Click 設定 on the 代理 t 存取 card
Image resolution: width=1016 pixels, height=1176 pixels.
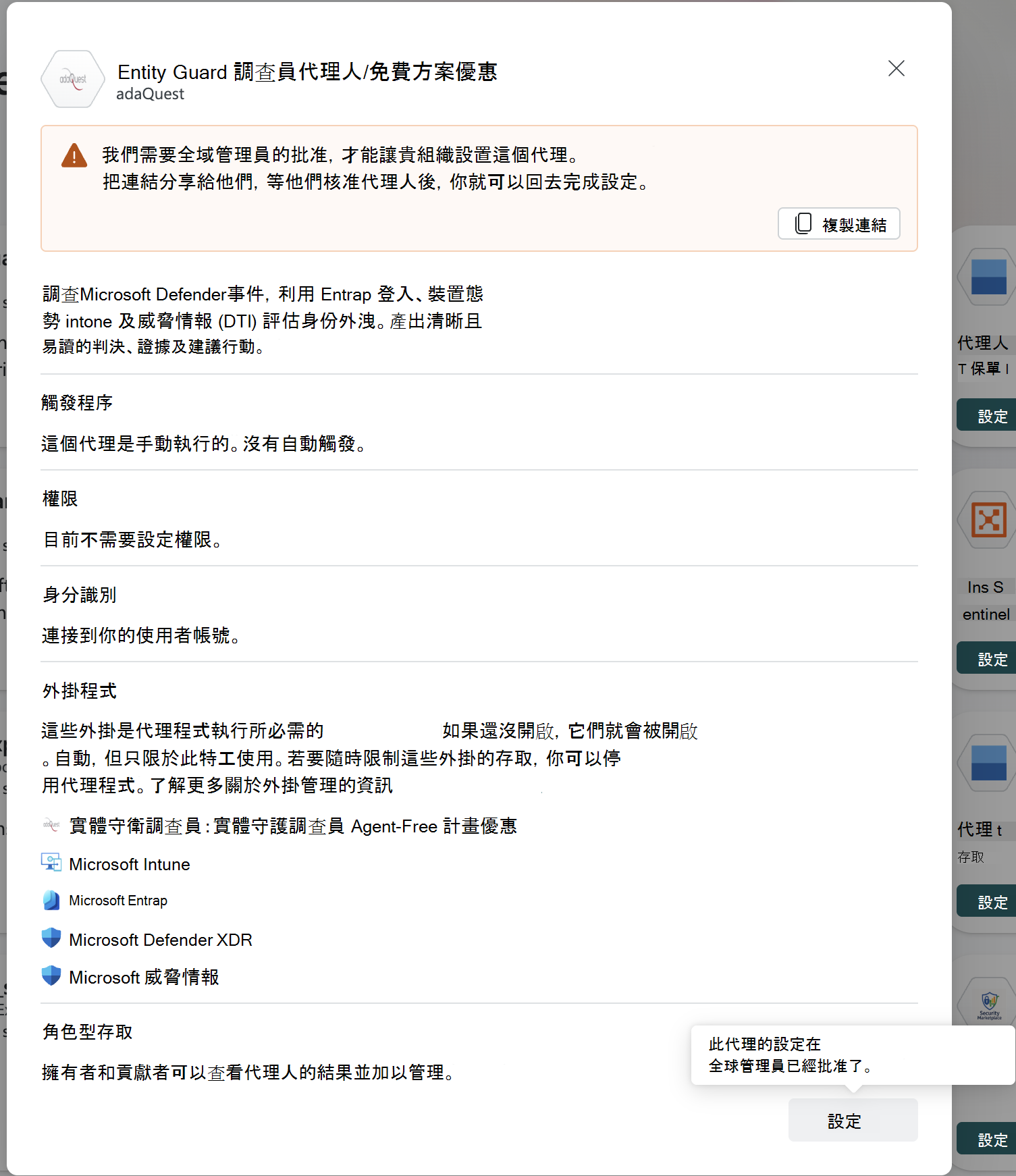pyautogui.click(x=987, y=902)
